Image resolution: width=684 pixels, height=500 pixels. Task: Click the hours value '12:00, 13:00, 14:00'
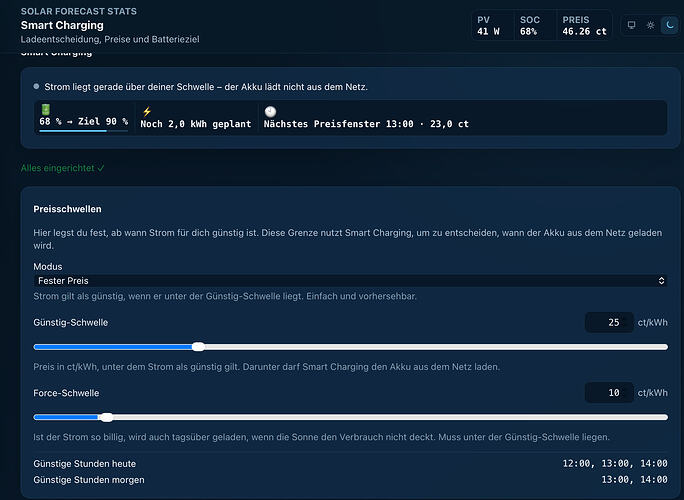pyautogui.click(x=615, y=463)
